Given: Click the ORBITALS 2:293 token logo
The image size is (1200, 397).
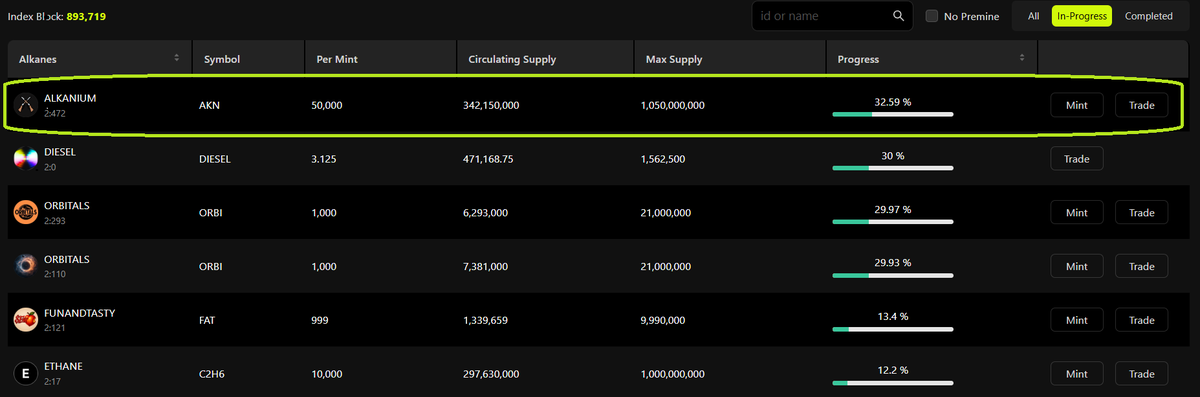Looking at the screenshot, I should click(26, 212).
